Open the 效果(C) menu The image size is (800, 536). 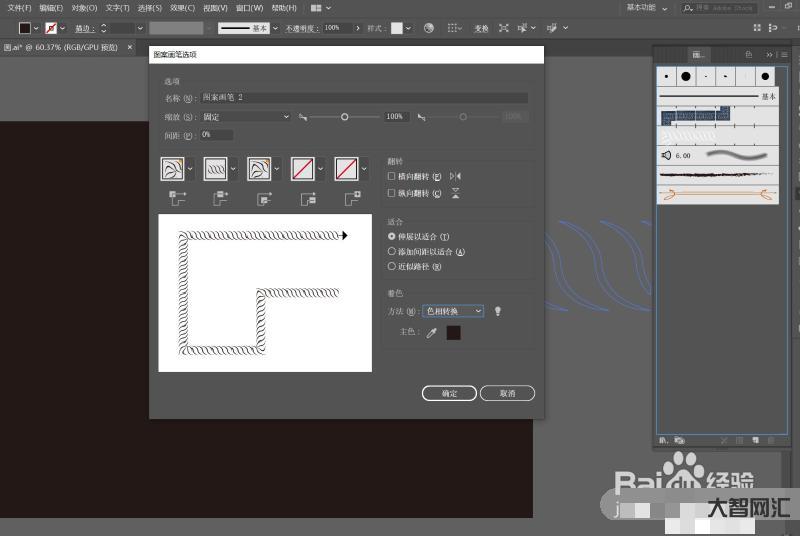tap(182, 8)
